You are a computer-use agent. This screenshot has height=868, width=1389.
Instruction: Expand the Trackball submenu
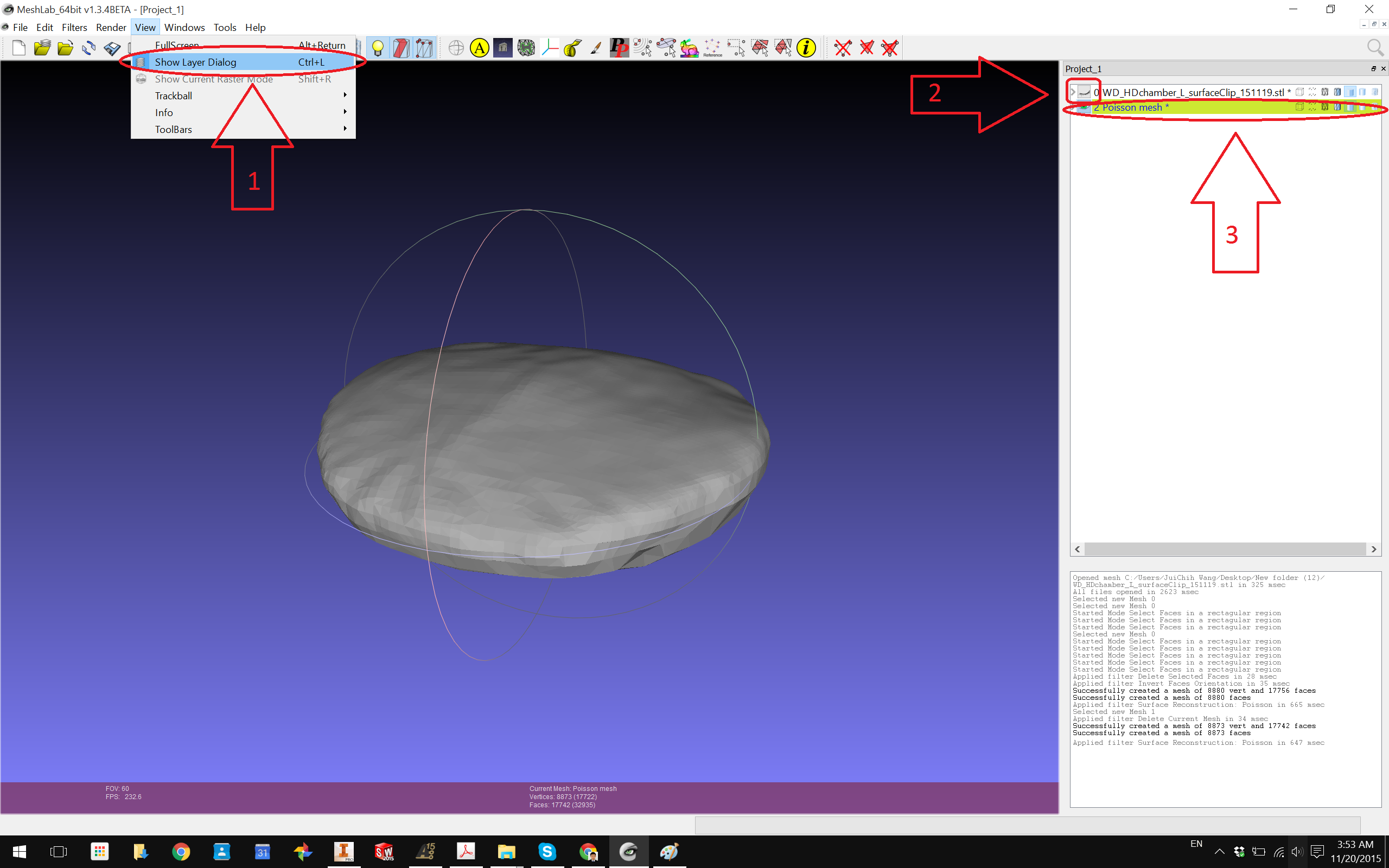pyautogui.click(x=244, y=96)
